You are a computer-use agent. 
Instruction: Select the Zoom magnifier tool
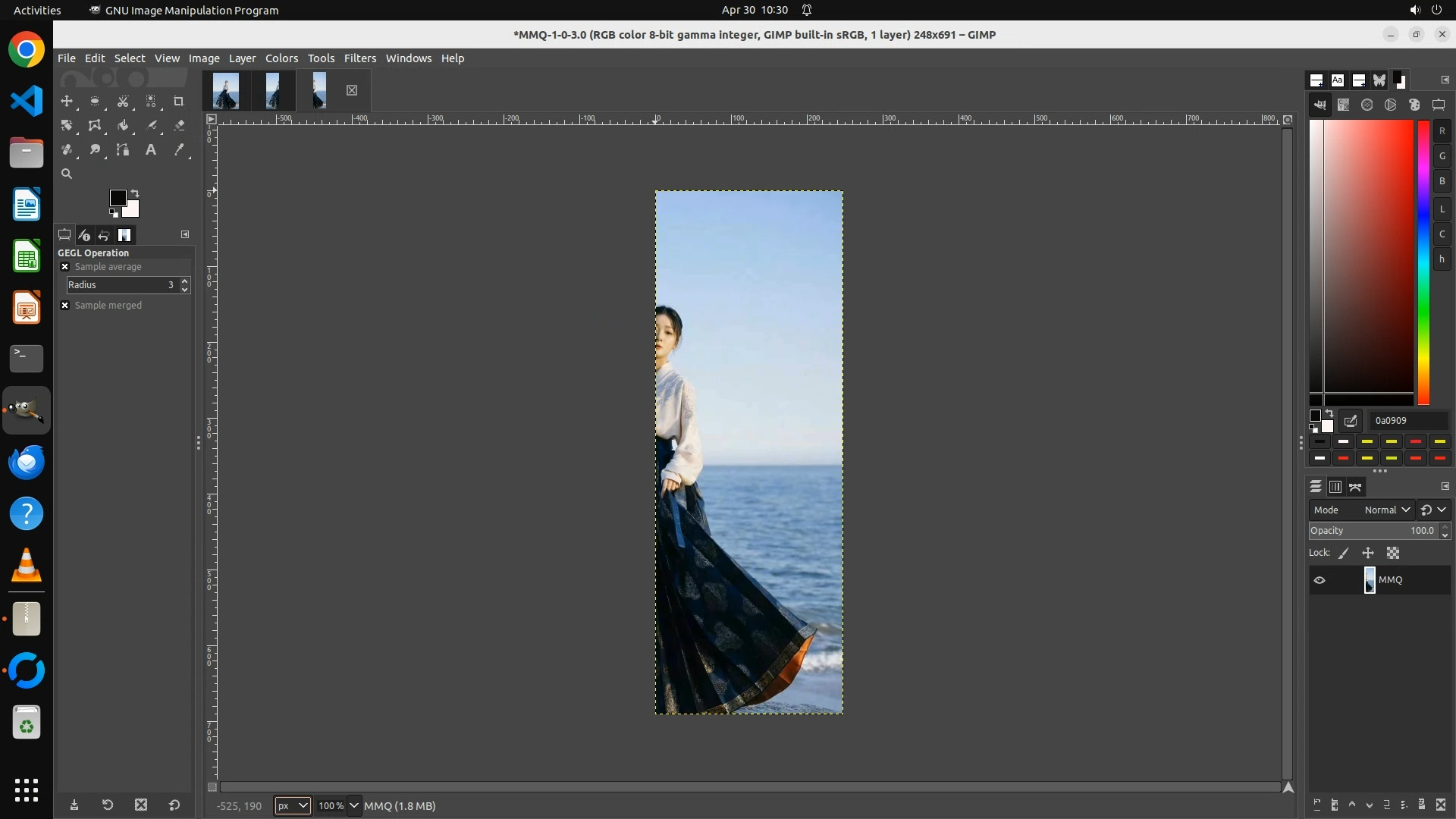coord(67,174)
